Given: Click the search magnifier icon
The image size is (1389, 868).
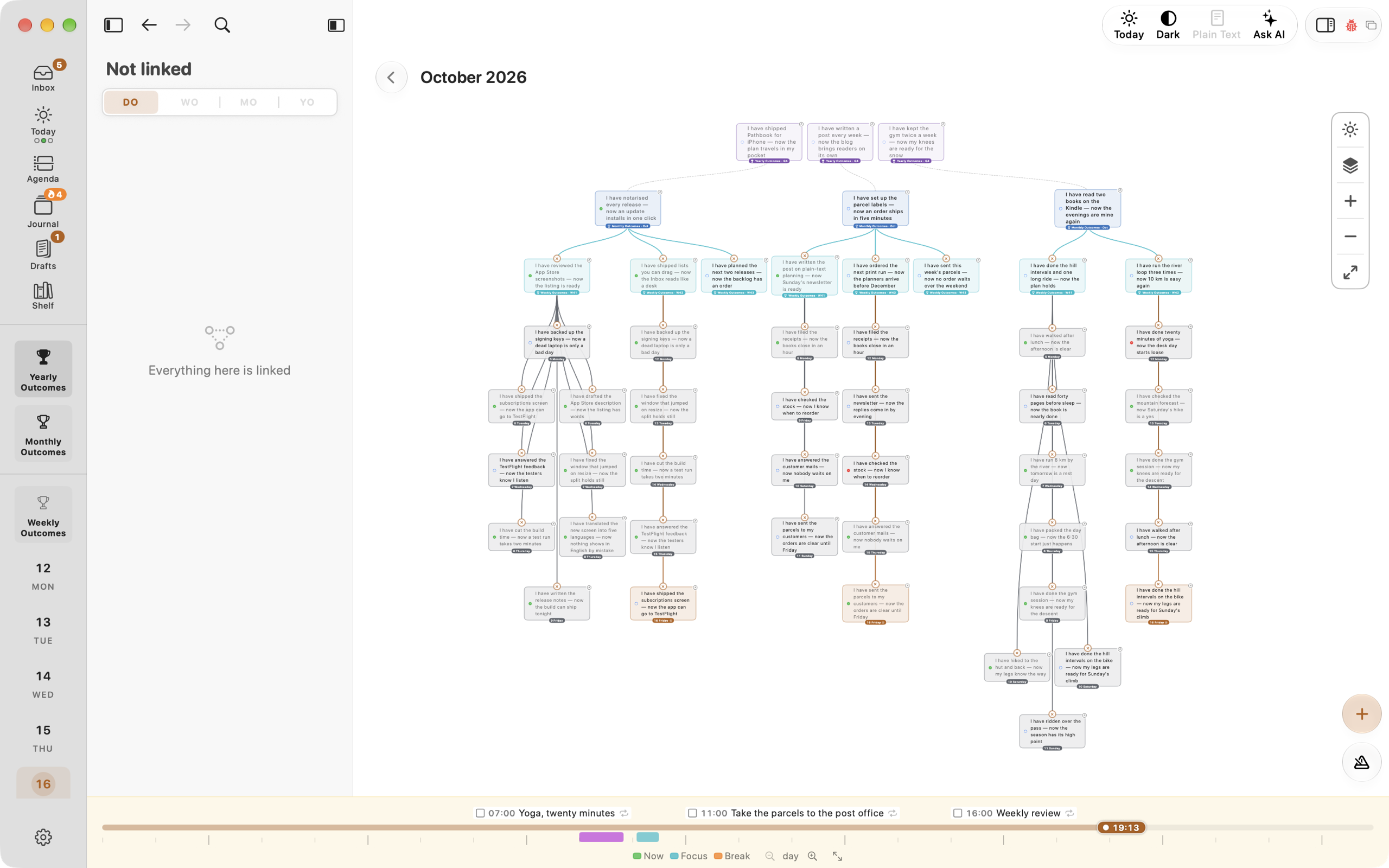Looking at the screenshot, I should click(222, 25).
